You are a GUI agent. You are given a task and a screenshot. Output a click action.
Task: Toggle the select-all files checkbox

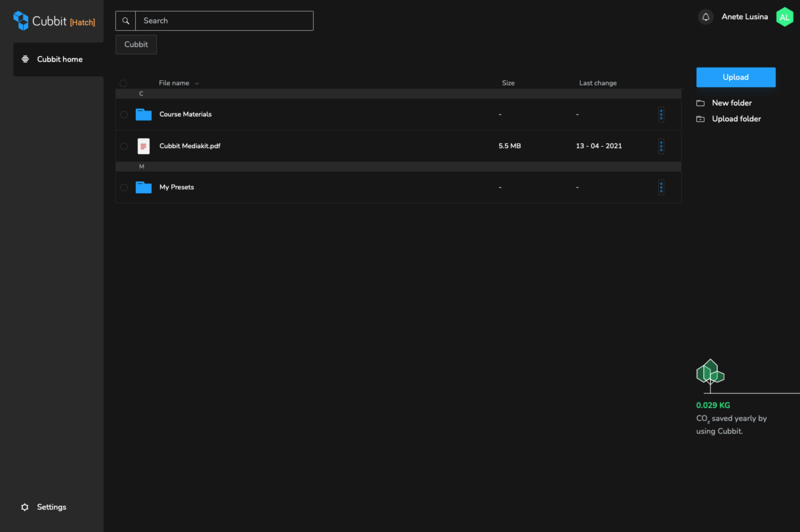pyautogui.click(x=123, y=83)
